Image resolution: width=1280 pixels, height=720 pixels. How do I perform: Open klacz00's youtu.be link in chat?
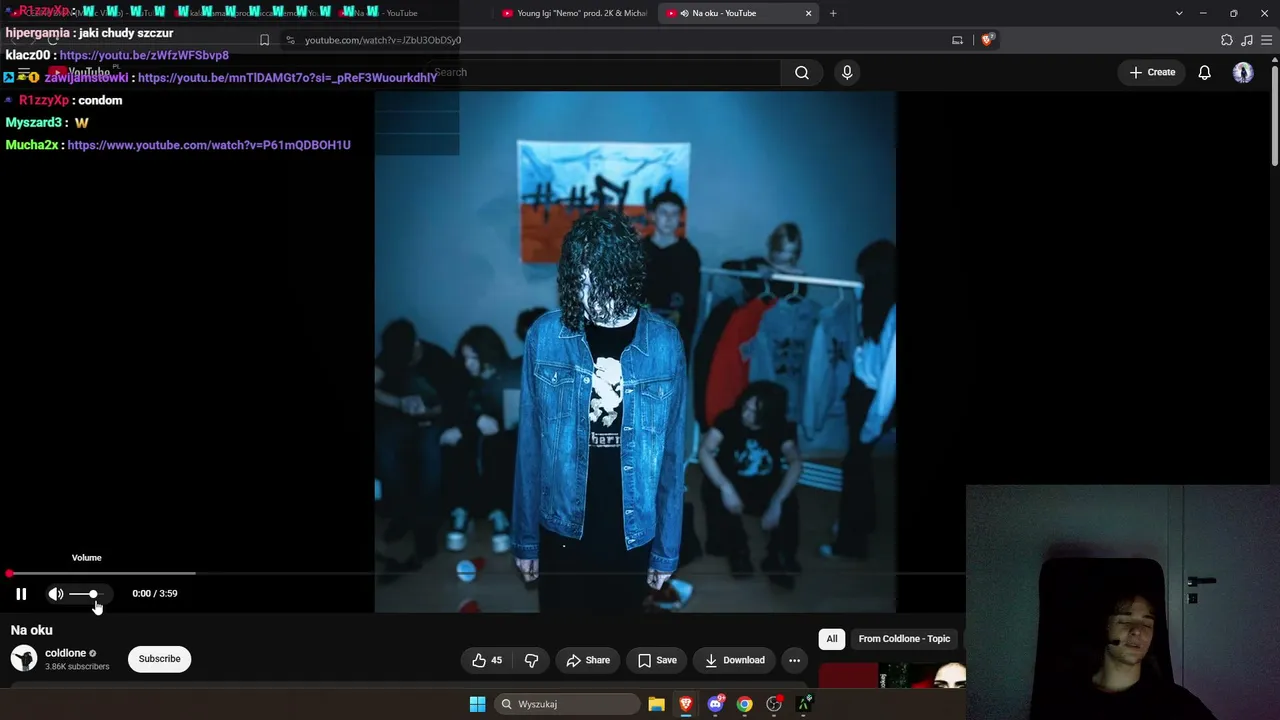[144, 55]
